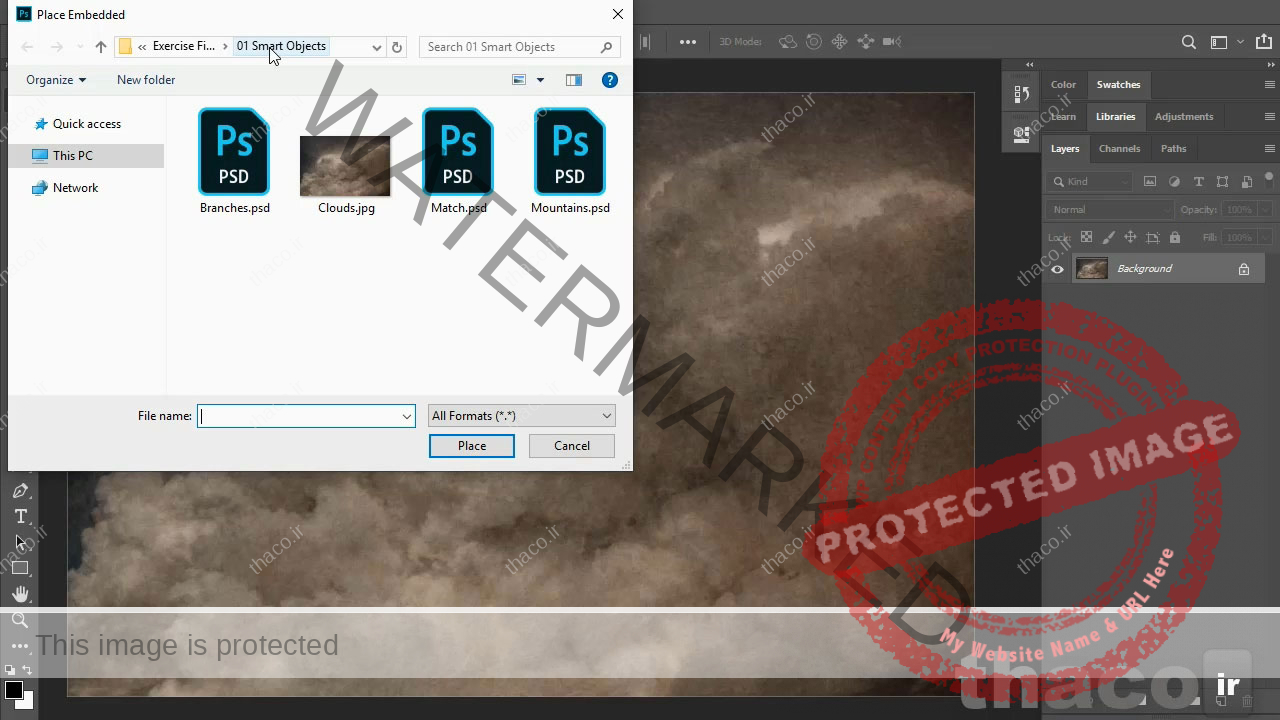The image size is (1280, 720).
Task: Open the History panel icon
Action: (x=1021, y=94)
